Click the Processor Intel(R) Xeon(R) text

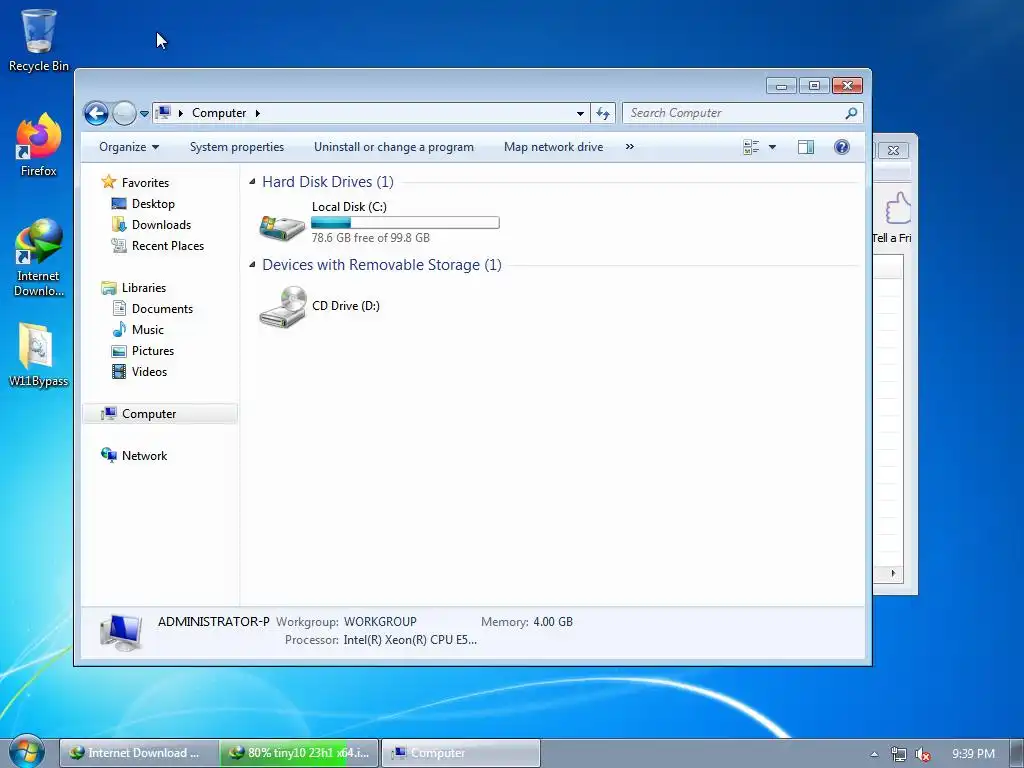(381, 640)
